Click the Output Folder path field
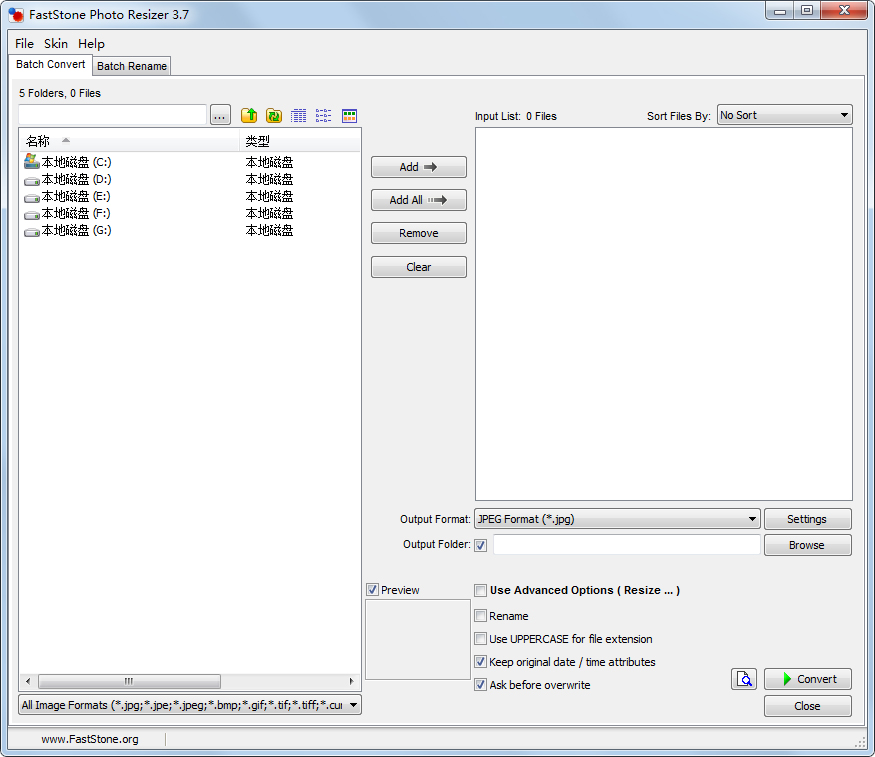This screenshot has width=875, height=757. 626,545
